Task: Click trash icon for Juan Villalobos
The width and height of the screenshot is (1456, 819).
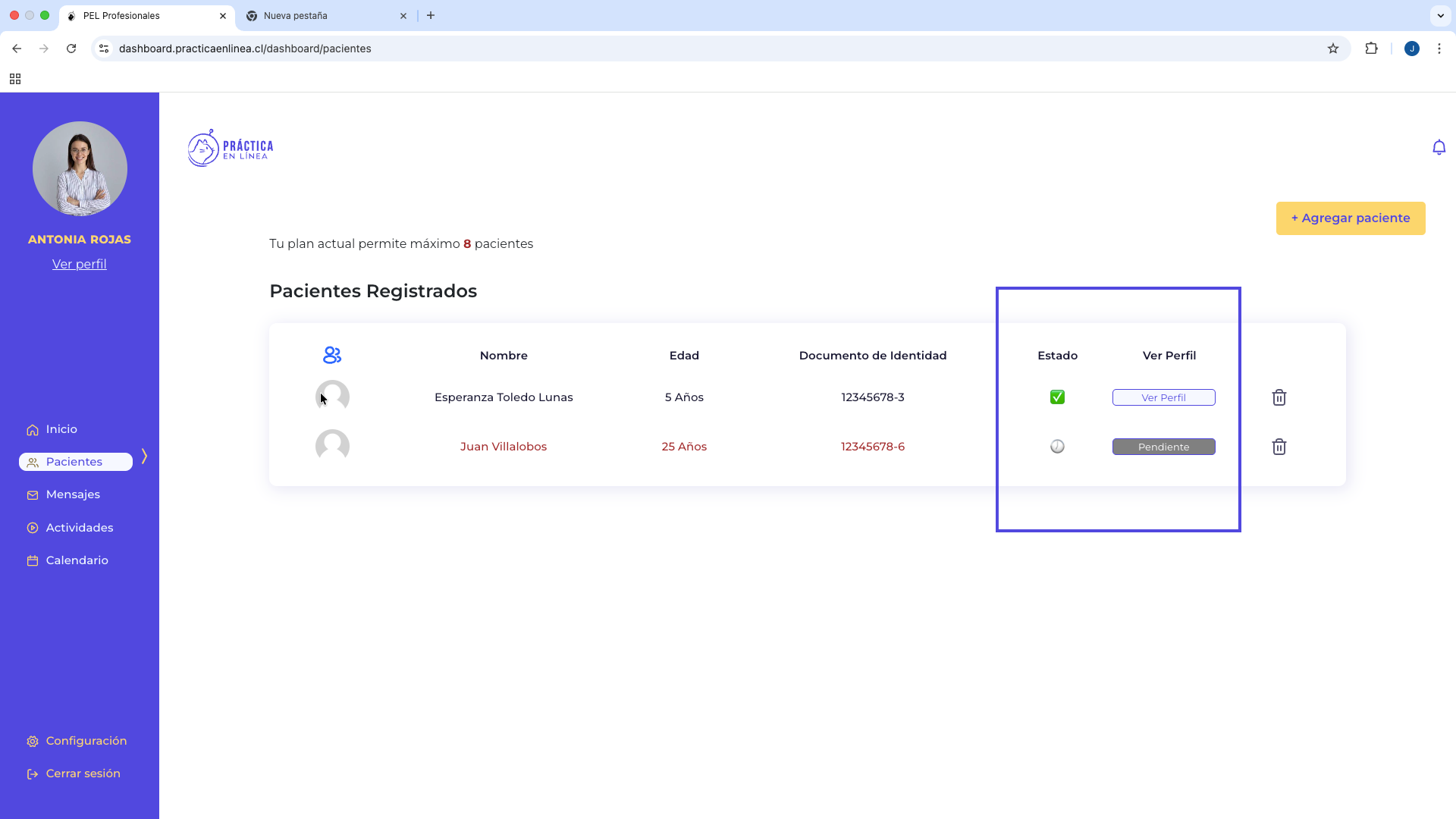Action: pyautogui.click(x=1279, y=447)
